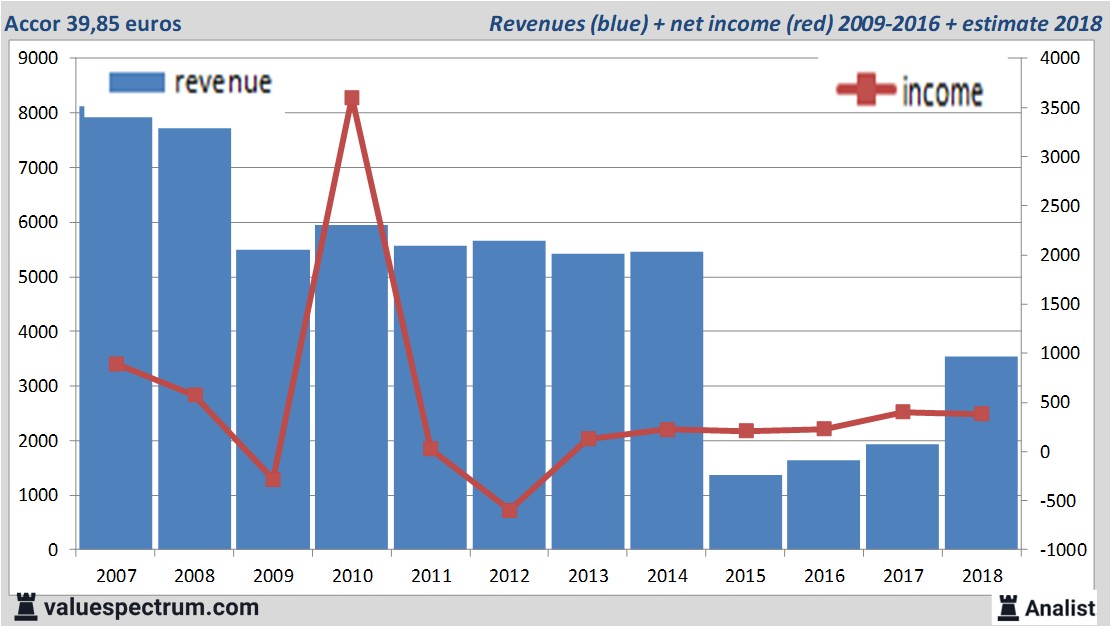
Task: Click the 2010 income peak marker
Action: (352, 98)
